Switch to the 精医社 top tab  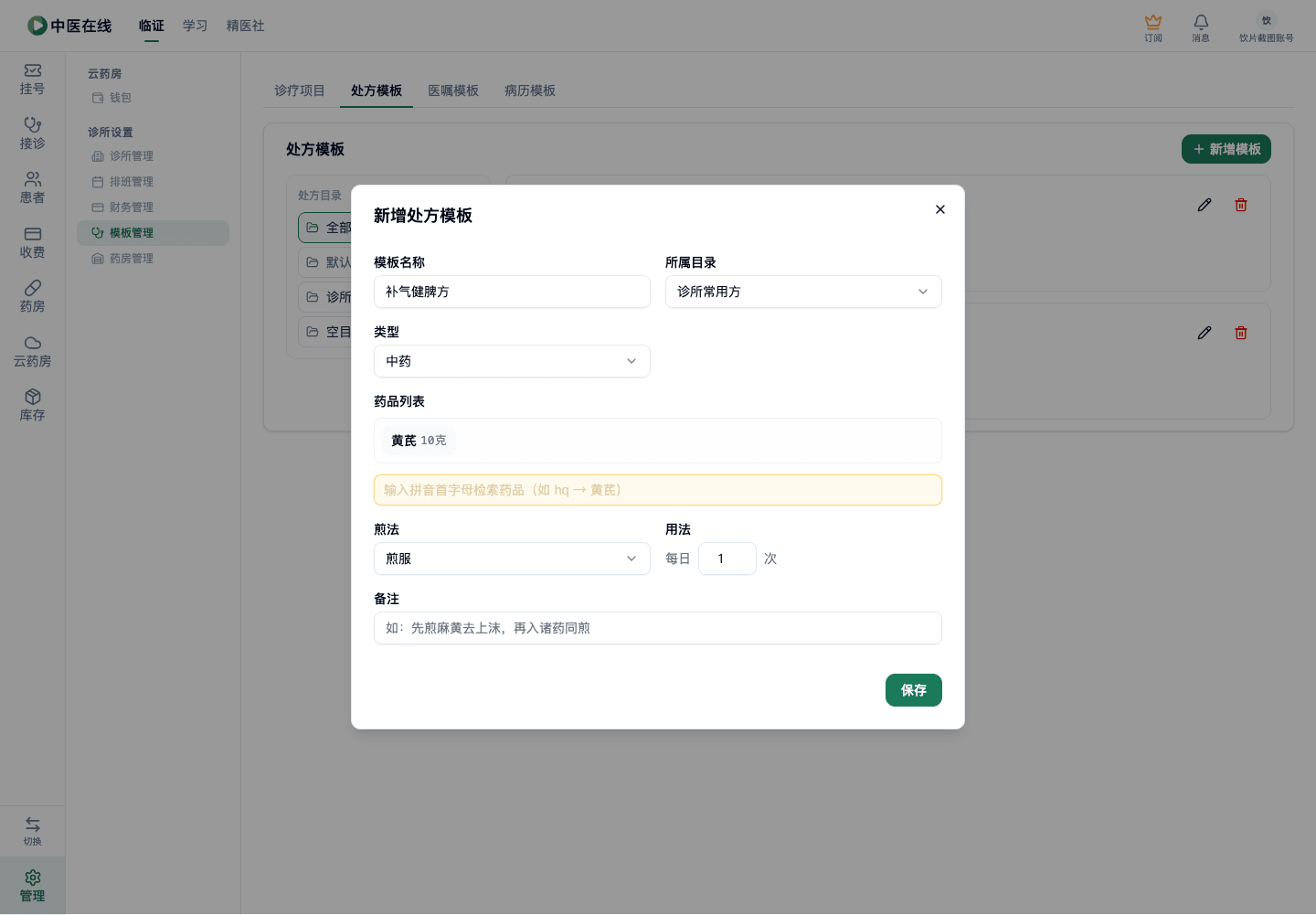coord(246,26)
